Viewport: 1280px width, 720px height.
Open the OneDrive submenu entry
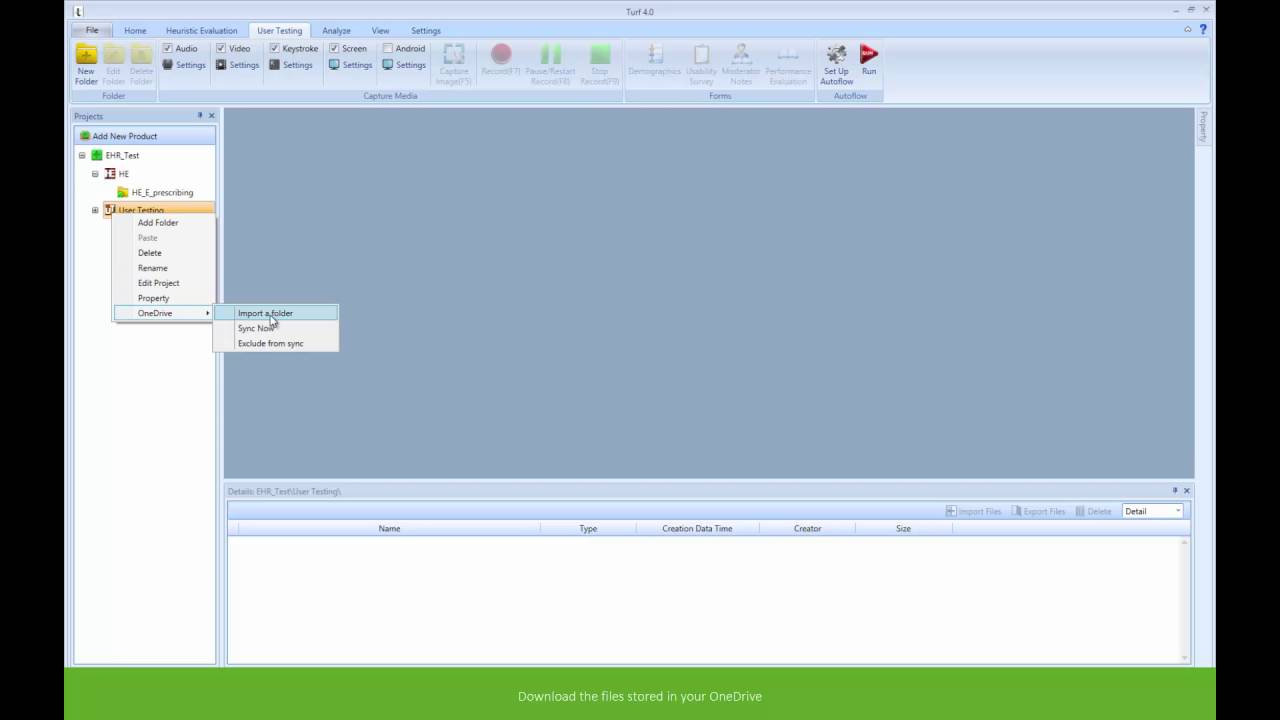(x=163, y=313)
